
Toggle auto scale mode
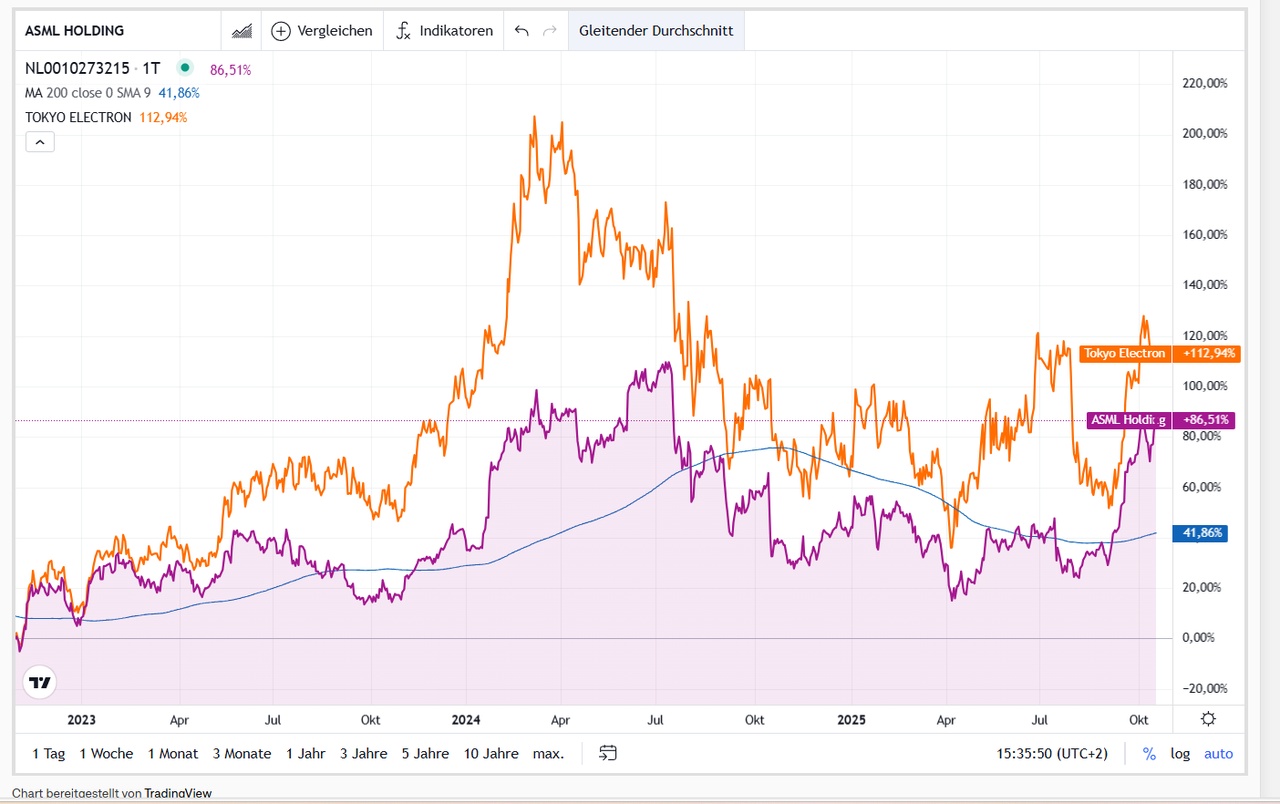1218,753
